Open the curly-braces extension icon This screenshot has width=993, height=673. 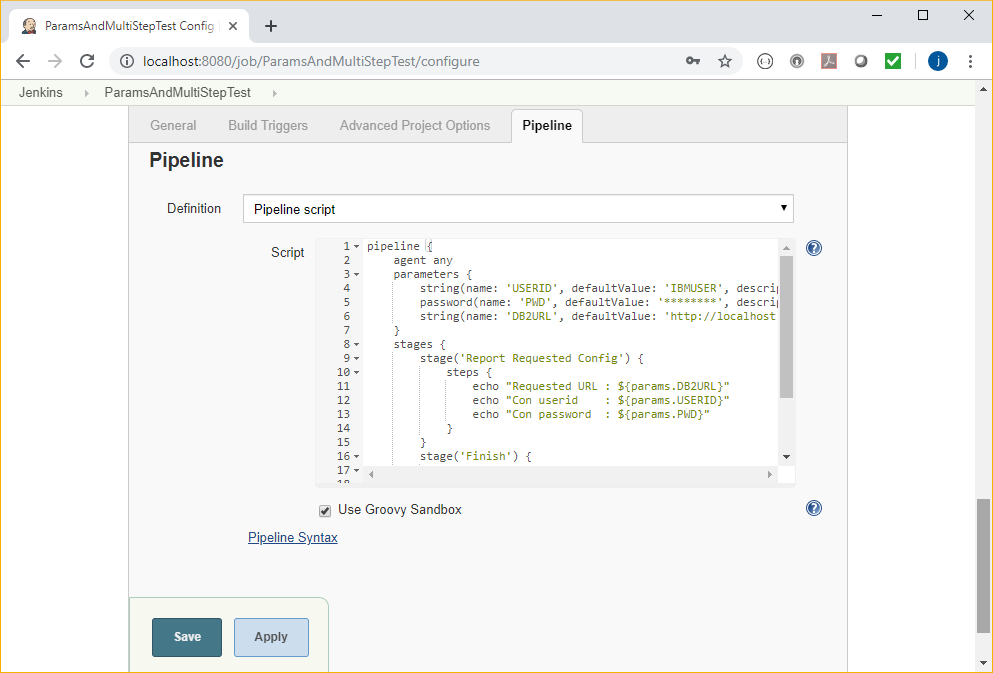(x=765, y=61)
